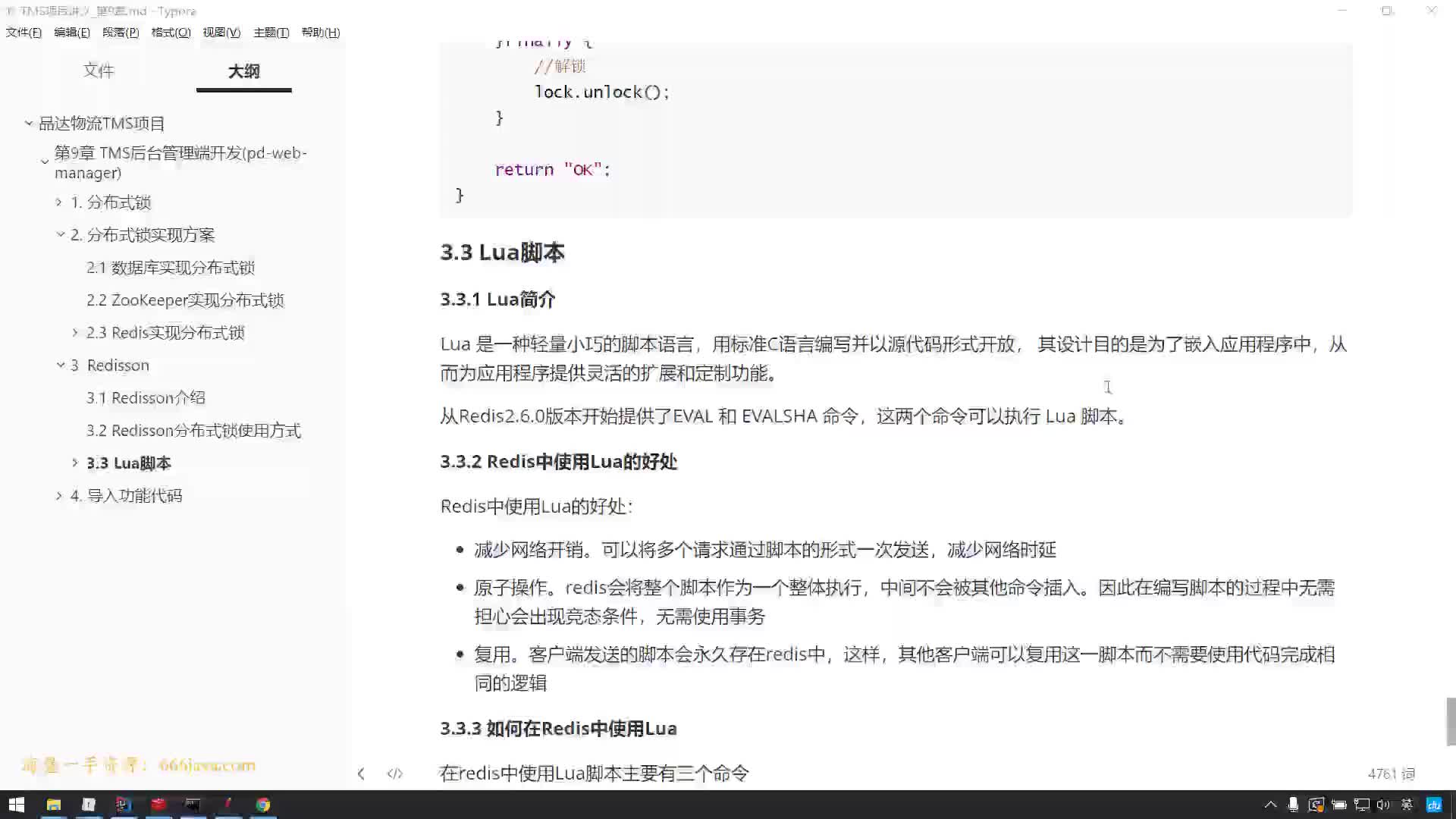Click the return "OK"; code line
Screen dimensions: 1456x819
(x=552, y=170)
